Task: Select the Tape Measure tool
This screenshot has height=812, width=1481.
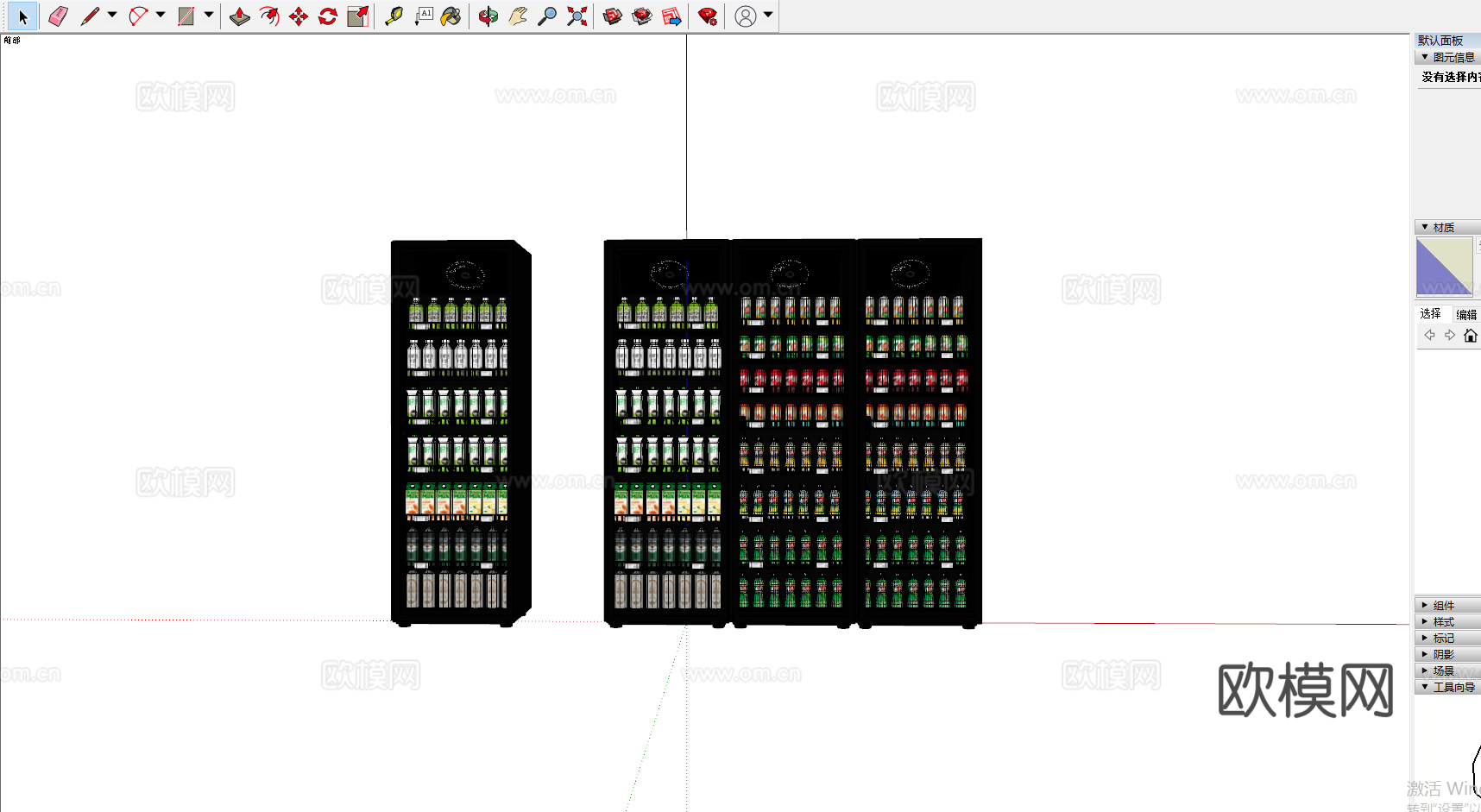Action: click(394, 16)
